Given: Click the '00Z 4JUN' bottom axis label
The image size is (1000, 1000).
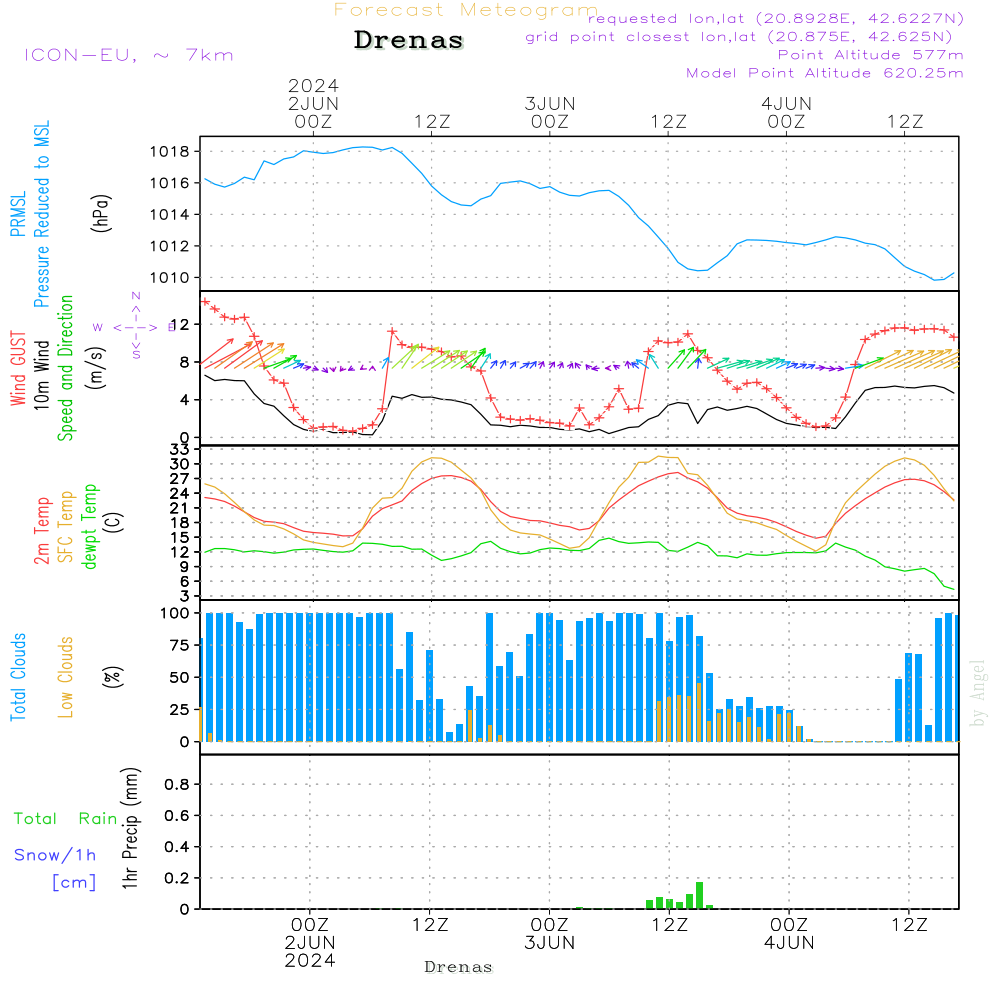Looking at the screenshot, I should (x=789, y=934).
